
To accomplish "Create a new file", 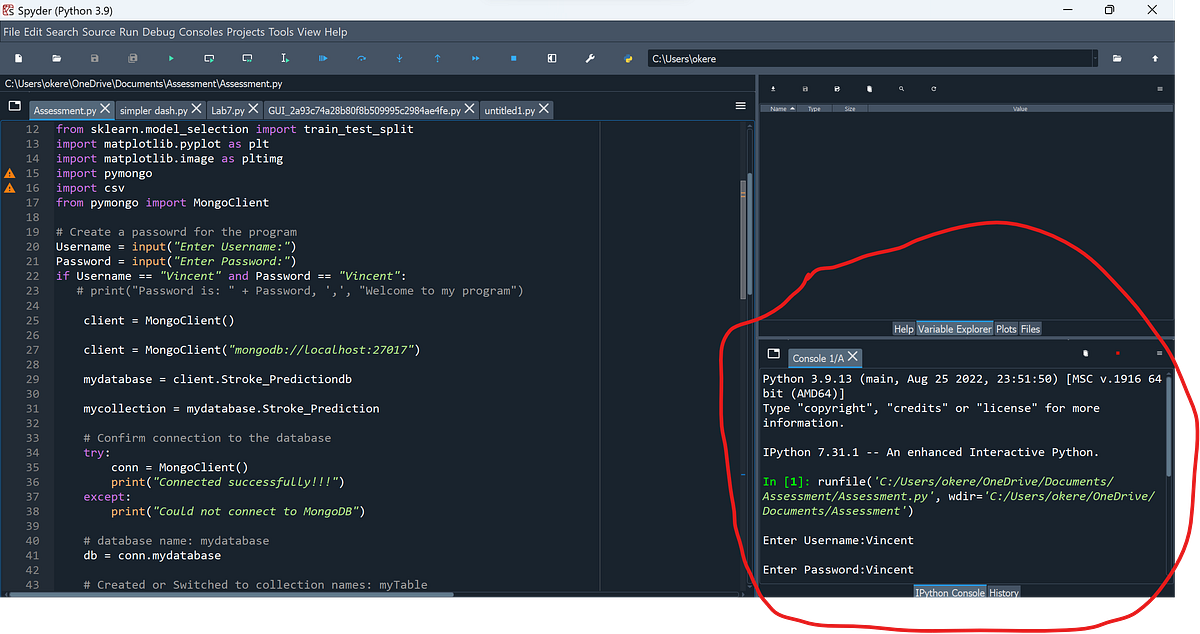I will [x=17, y=58].
